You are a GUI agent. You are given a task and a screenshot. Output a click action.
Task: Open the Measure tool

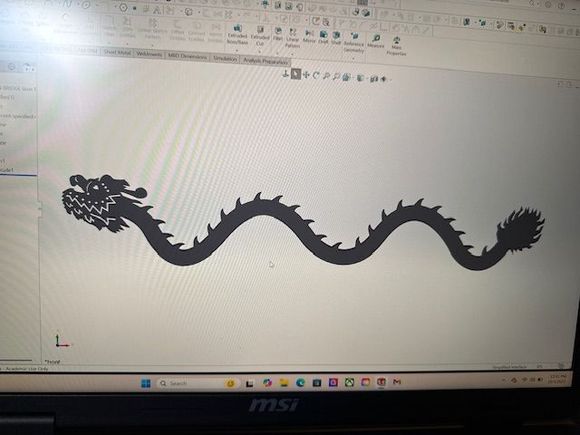click(x=376, y=41)
